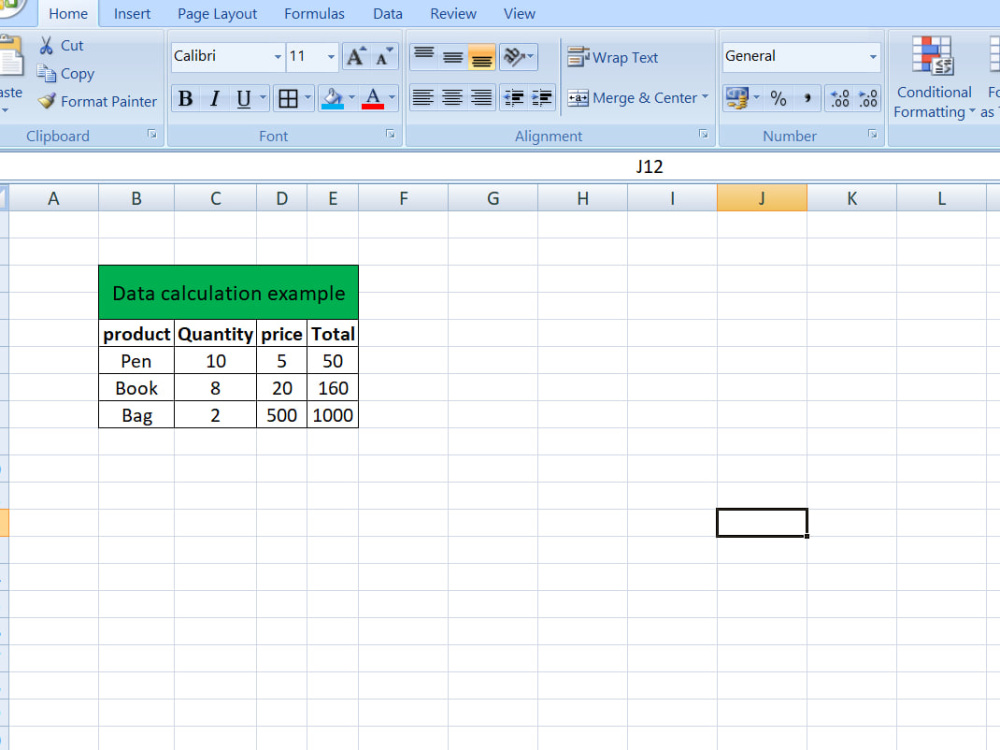Click Merge & Center button
Screen dimensions: 1000x750
coord(632,98)
